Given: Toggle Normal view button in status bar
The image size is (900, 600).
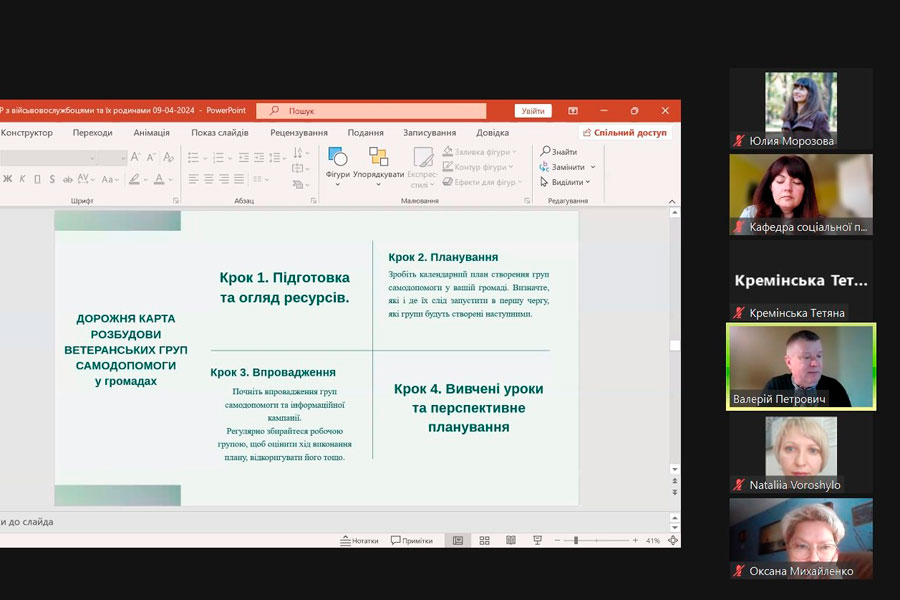Looking at the screenshot, I should coord(458,540).
